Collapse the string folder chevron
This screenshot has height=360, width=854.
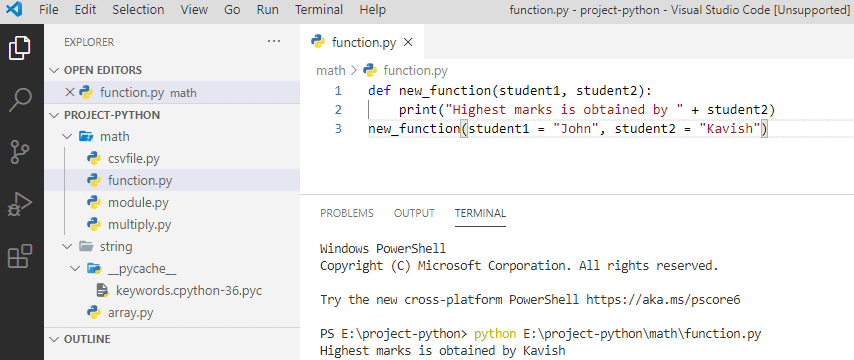pos(67,246)
